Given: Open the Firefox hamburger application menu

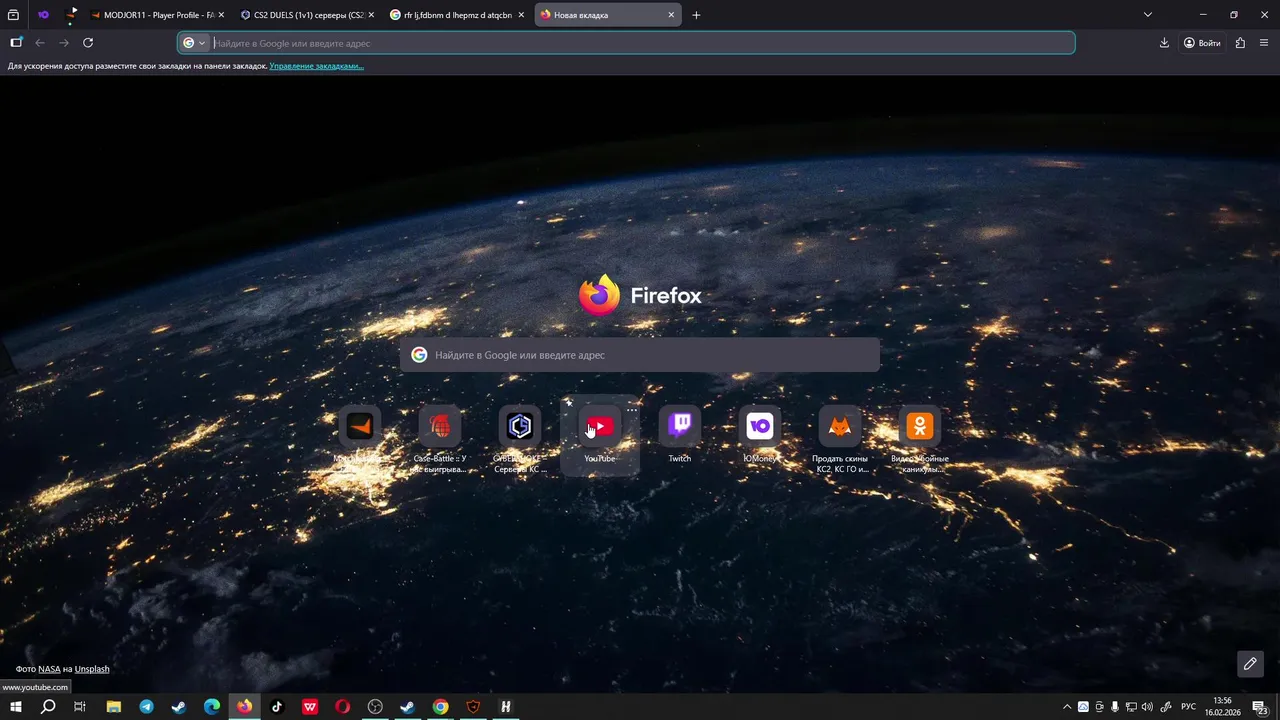Looking at the screenshot, I should click(1264, 43).
